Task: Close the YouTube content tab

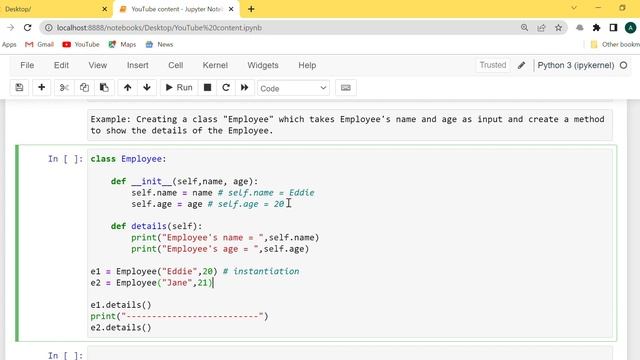Action: pyautogui.click(x=231, y=9)
